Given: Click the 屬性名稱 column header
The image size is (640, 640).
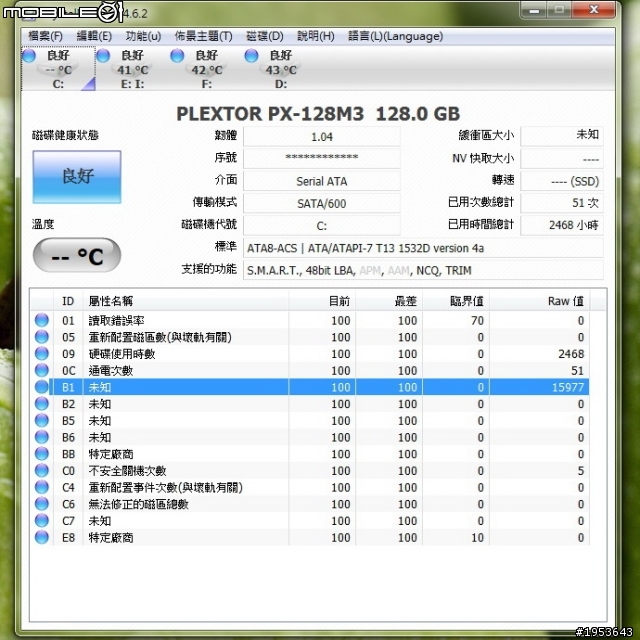Looking at the screenshot, I should click(186, 301).
